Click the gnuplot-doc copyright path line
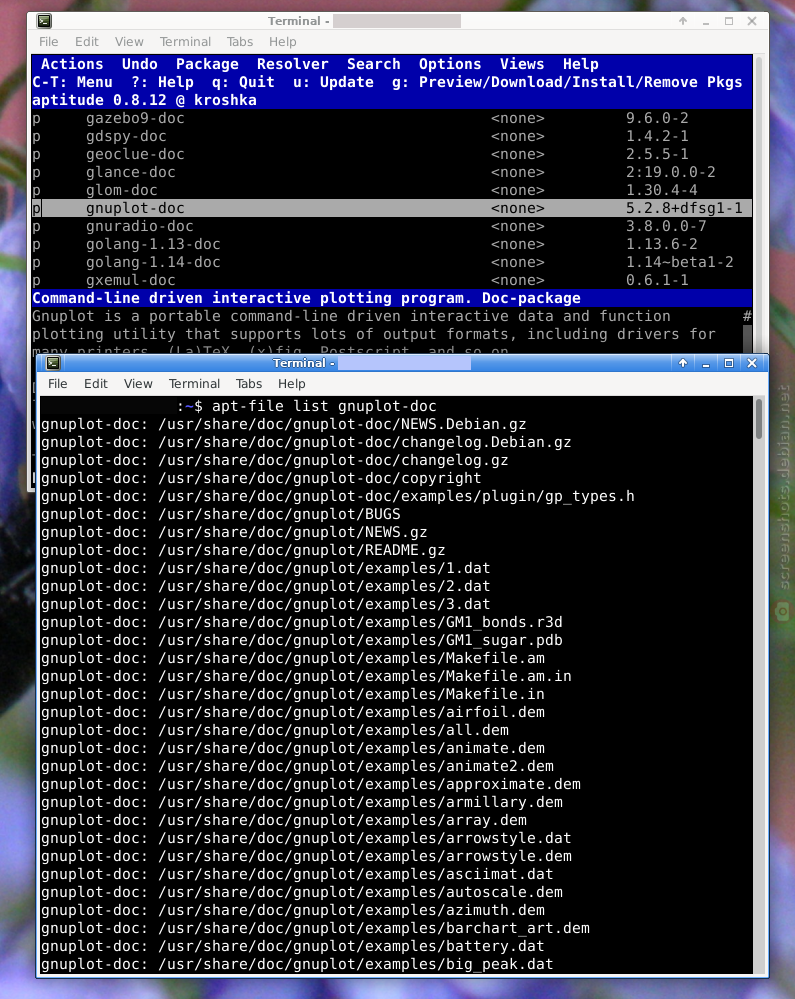This screenshot has width=795, height=999. click(x=261, y=478)
